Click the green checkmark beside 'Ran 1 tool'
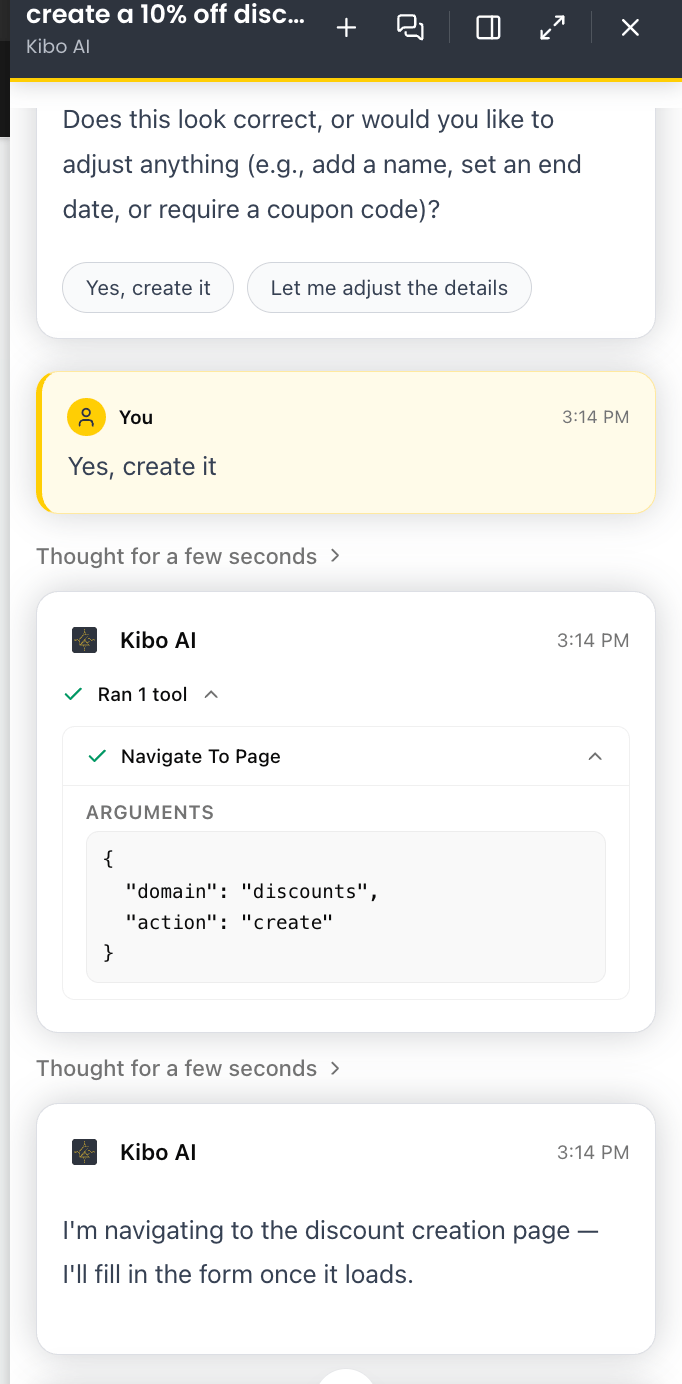This screenshot has height=1384, width=682. tap(73, 694)
